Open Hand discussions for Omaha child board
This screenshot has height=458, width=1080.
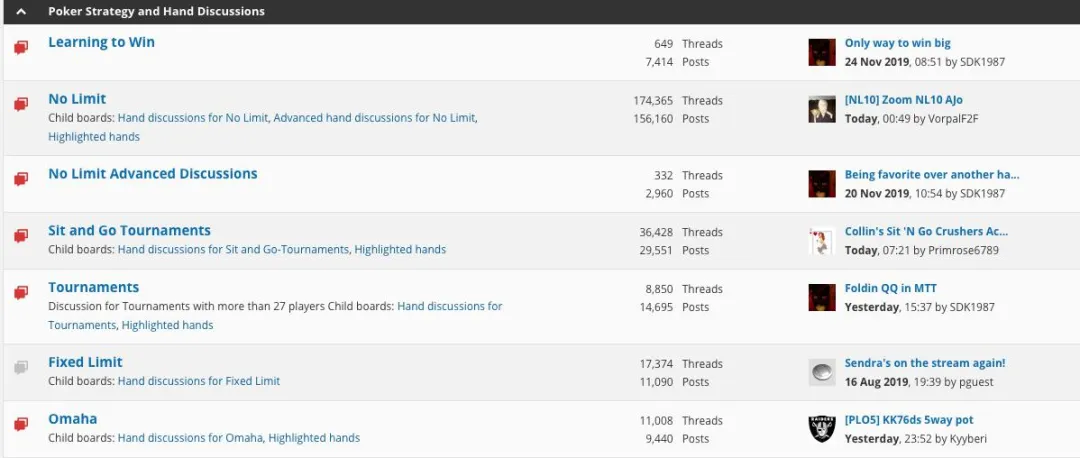click(x=190, y=438)
